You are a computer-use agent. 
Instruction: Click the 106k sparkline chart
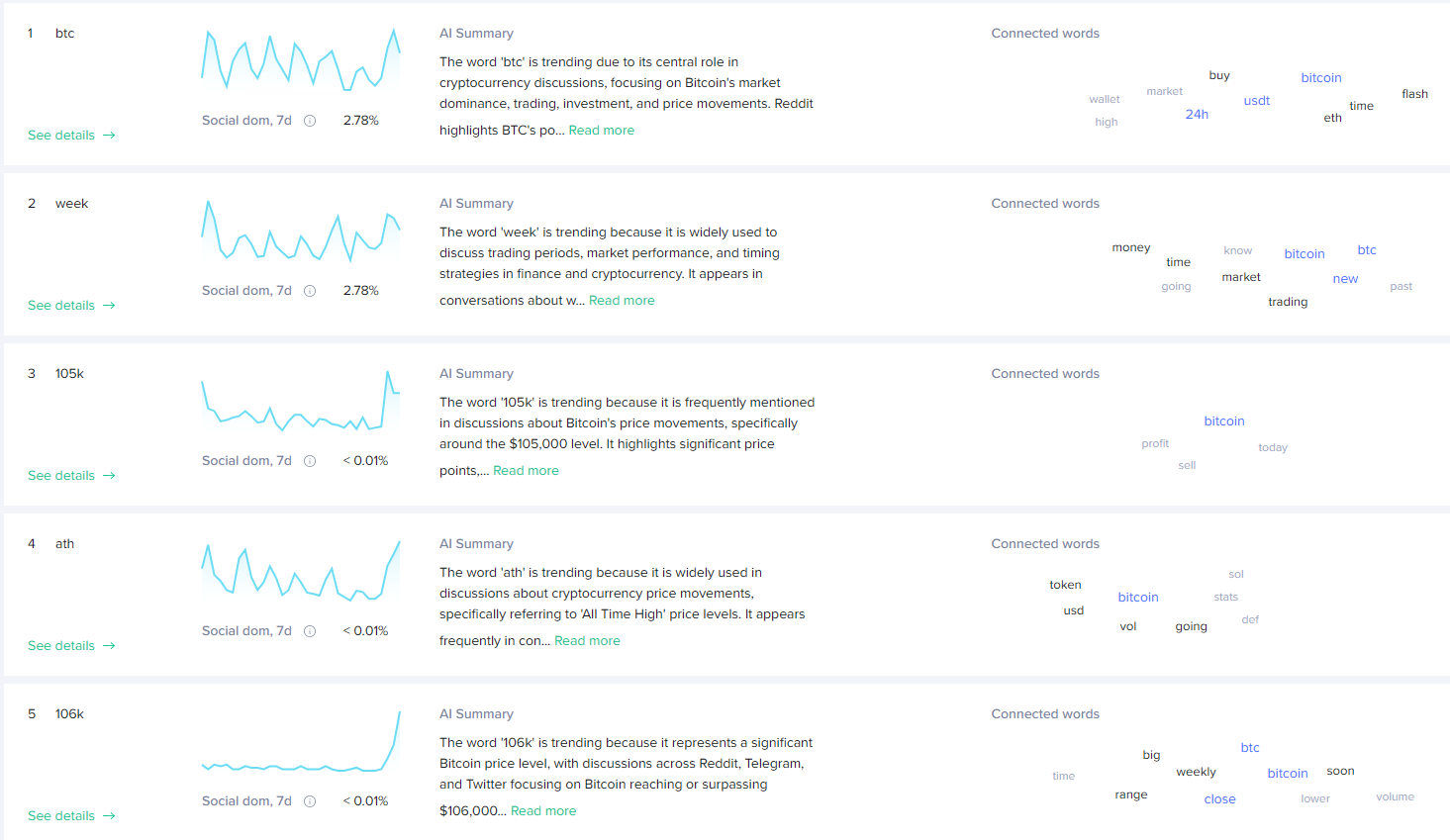[x=301, y=752]
